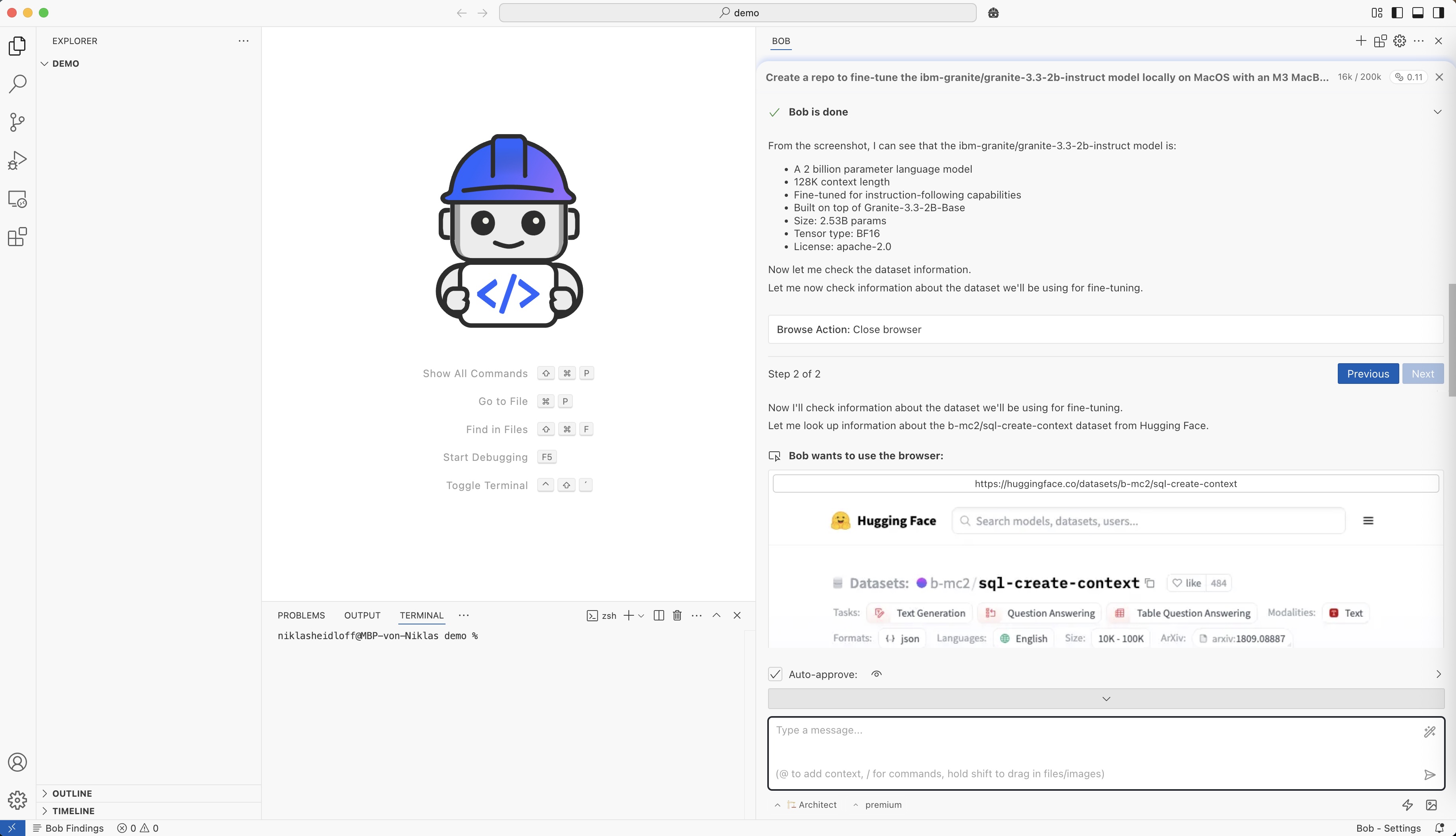Open Bob panel settings gear
This screenshot has width=1456, height=836.
tap(1399, 41)
